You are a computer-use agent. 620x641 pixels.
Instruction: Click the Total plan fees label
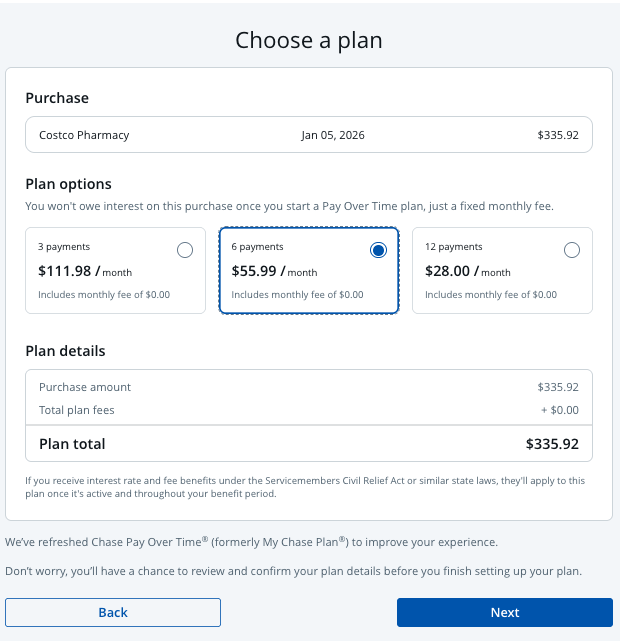(77, 410)
